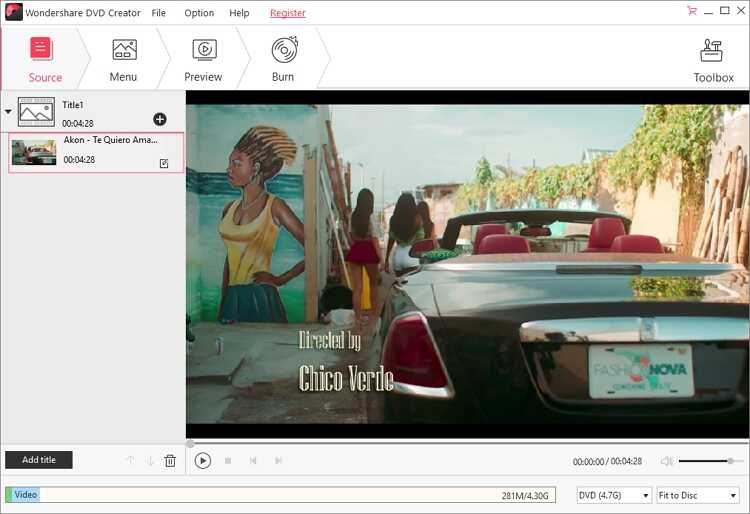Click the Register link
The width and height of the screenshot is (750, 514).
click(287, 13)
